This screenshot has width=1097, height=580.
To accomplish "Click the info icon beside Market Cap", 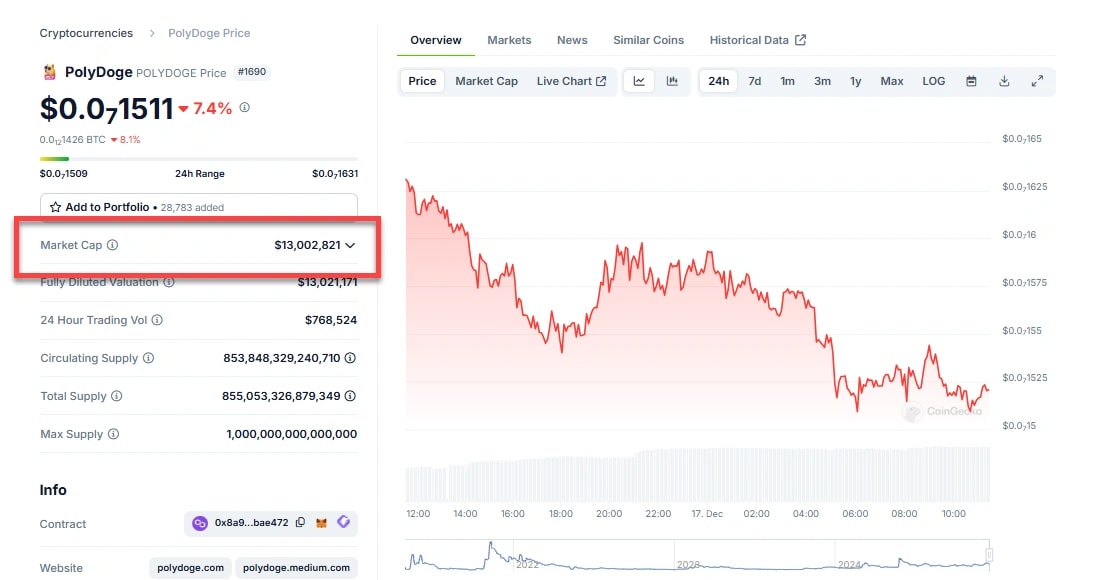I will 112,245.
